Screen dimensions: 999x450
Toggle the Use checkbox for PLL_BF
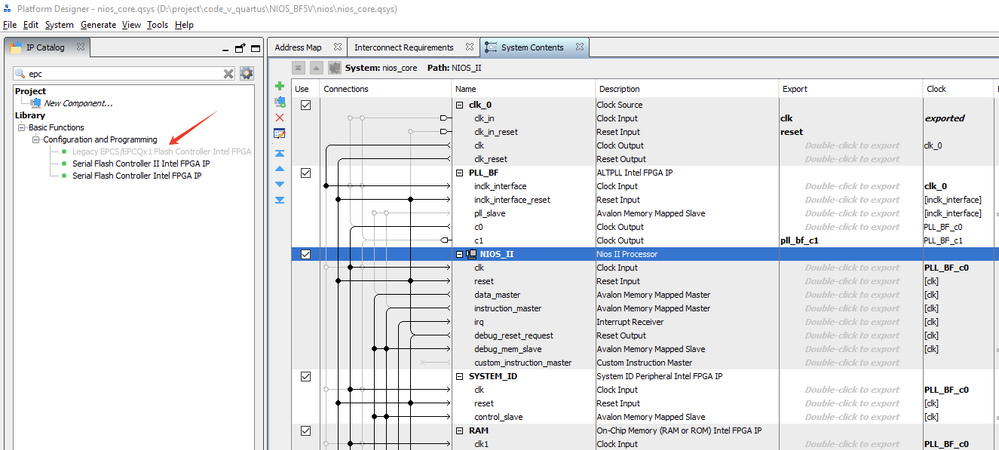tap(306, 173)
